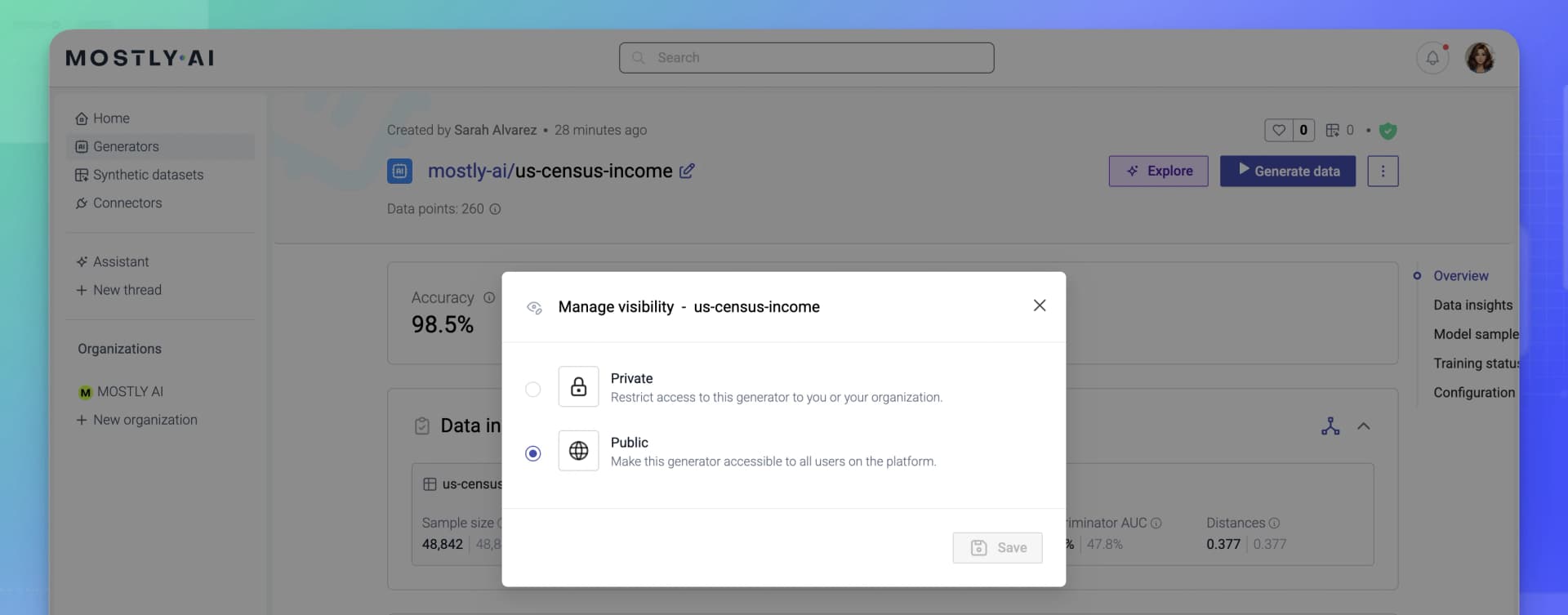Click the Data points info icon

[x=495, y=209]
